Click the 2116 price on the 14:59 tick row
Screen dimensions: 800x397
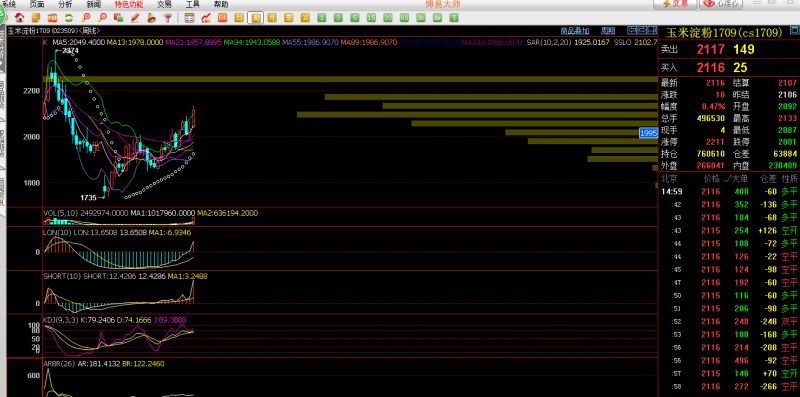click(x=711, y=192)
